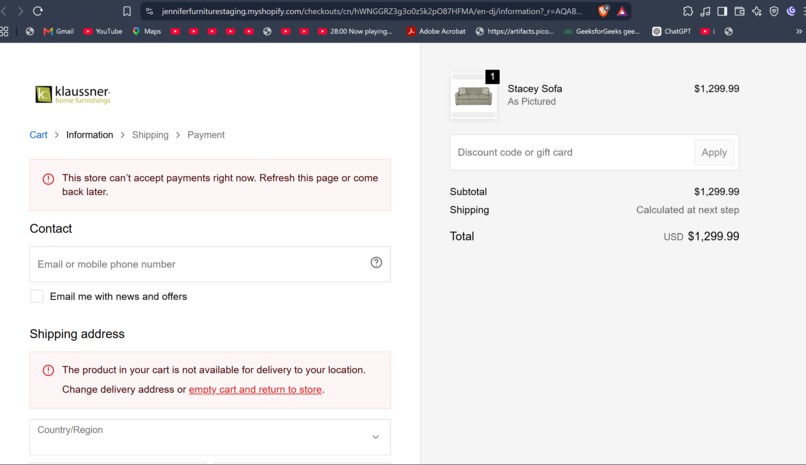This screenshot has width=806, height=465.
Task: Click the help icon in the email field
Action: (x=376, y=263)
